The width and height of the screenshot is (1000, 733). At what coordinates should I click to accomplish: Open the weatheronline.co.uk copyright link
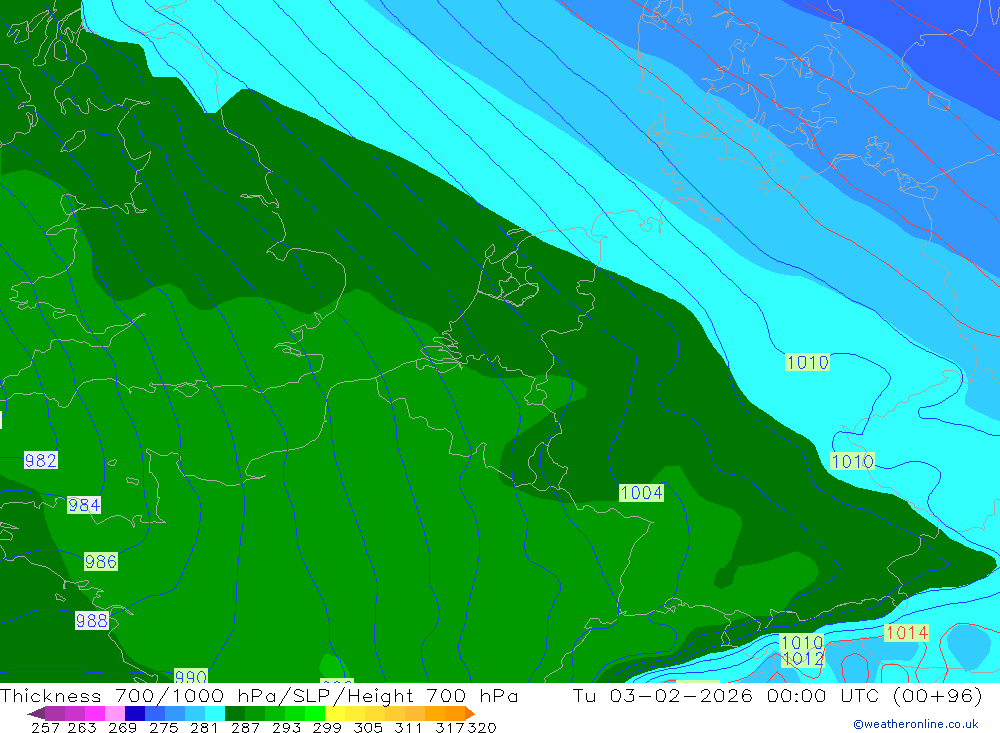pyautogui.click(x=915, y=724)
